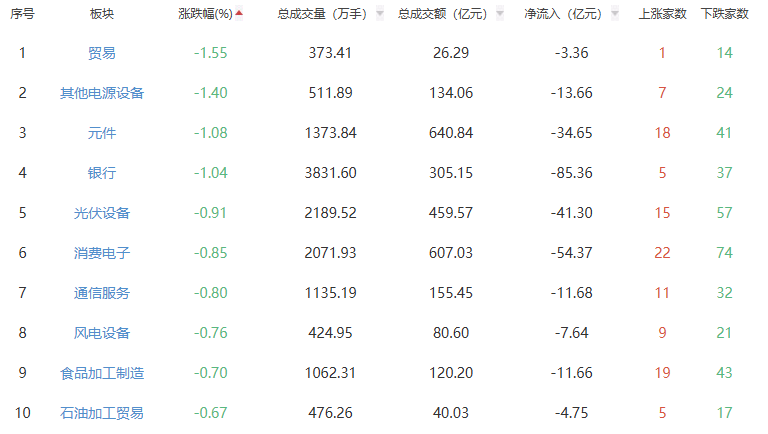Click the 下跌家数 column header

tap(724, 14)
